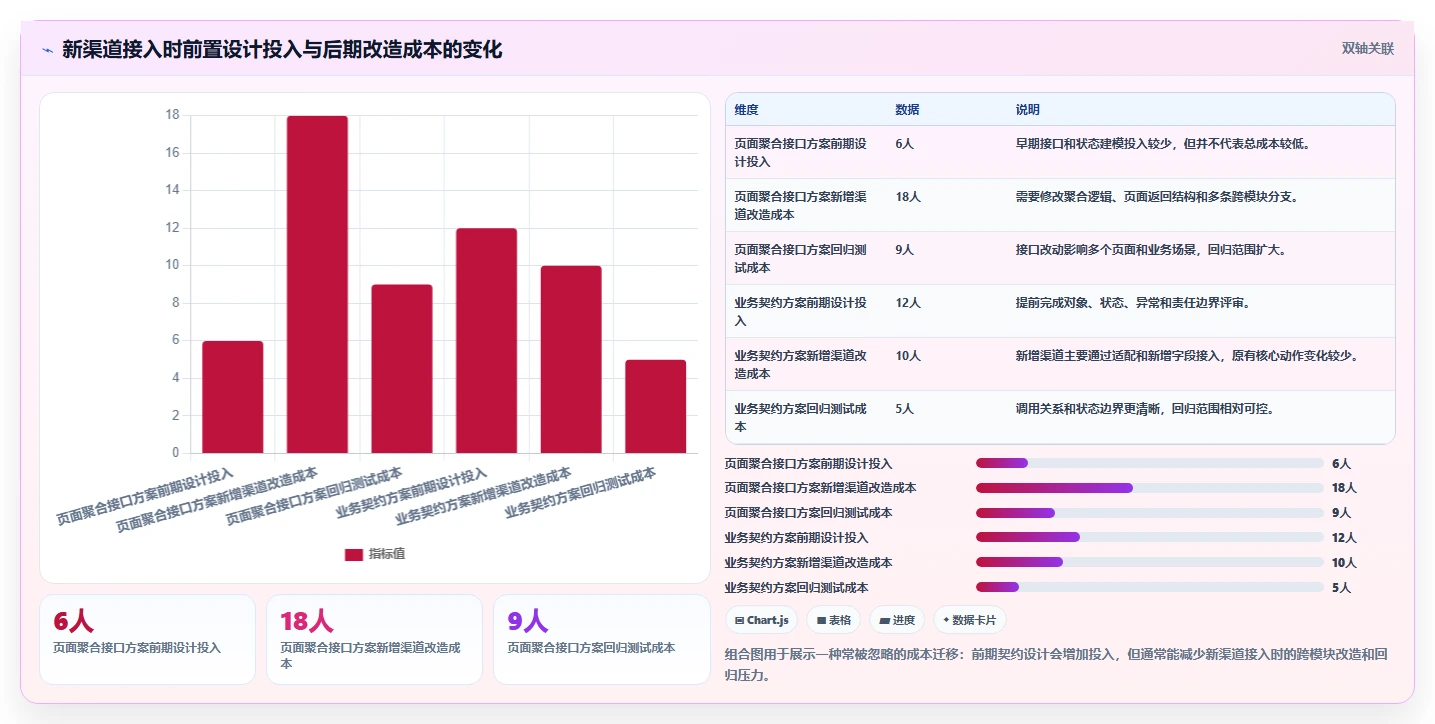Viewport: 1435px width, 724px height.
Task: Open the 18人 data card
Action: click(374, 640)
